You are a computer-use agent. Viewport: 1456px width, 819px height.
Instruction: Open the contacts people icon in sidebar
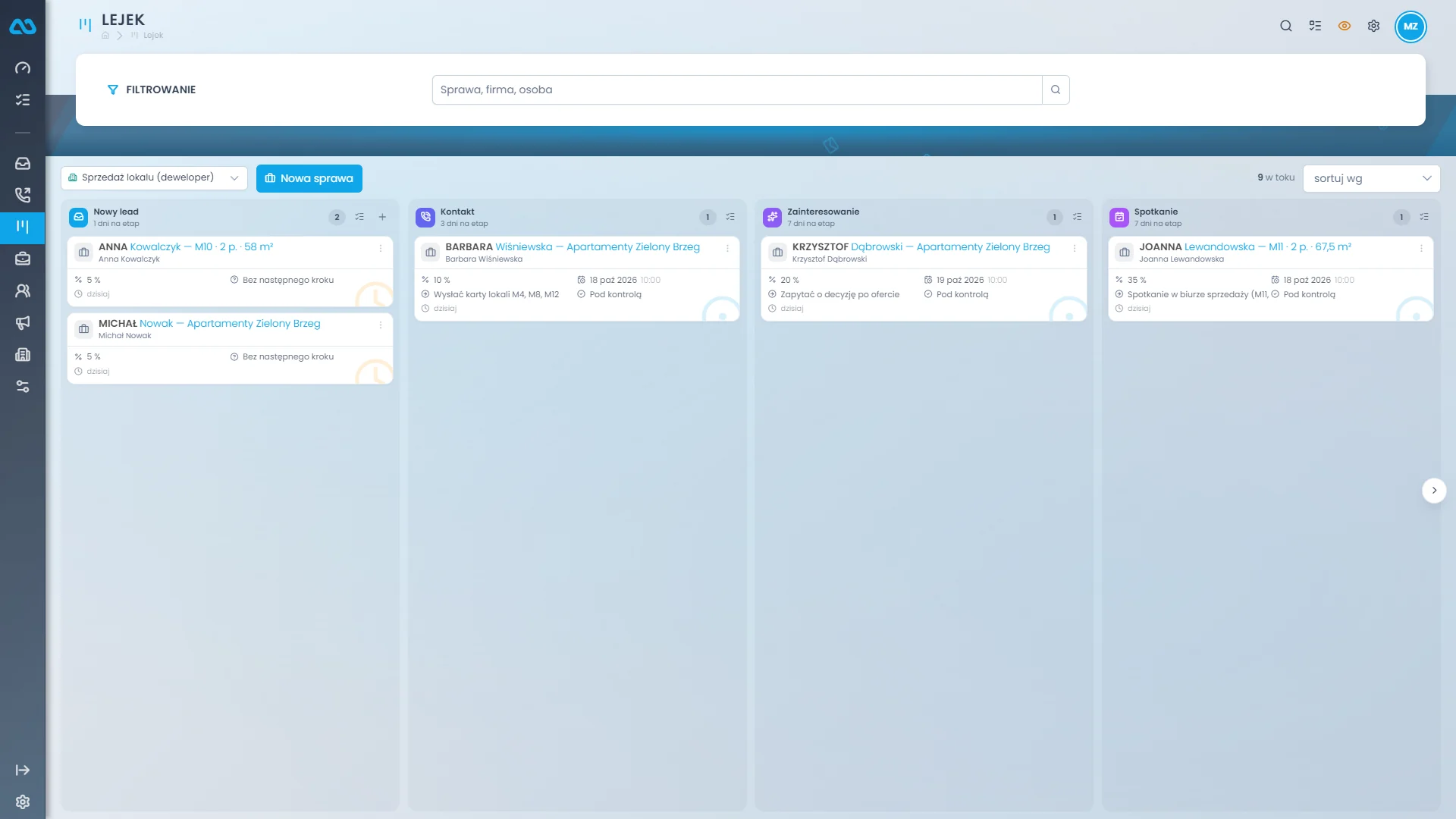point(23,290)
